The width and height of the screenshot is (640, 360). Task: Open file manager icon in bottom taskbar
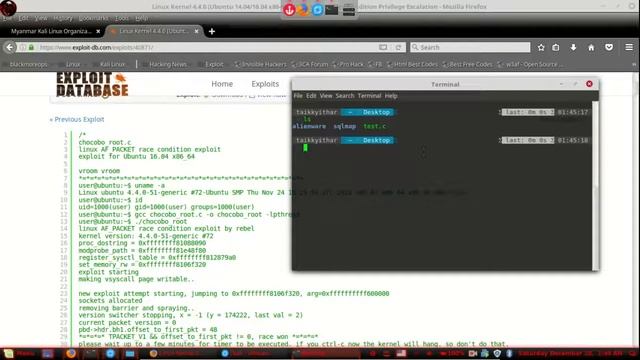(130, 353)
